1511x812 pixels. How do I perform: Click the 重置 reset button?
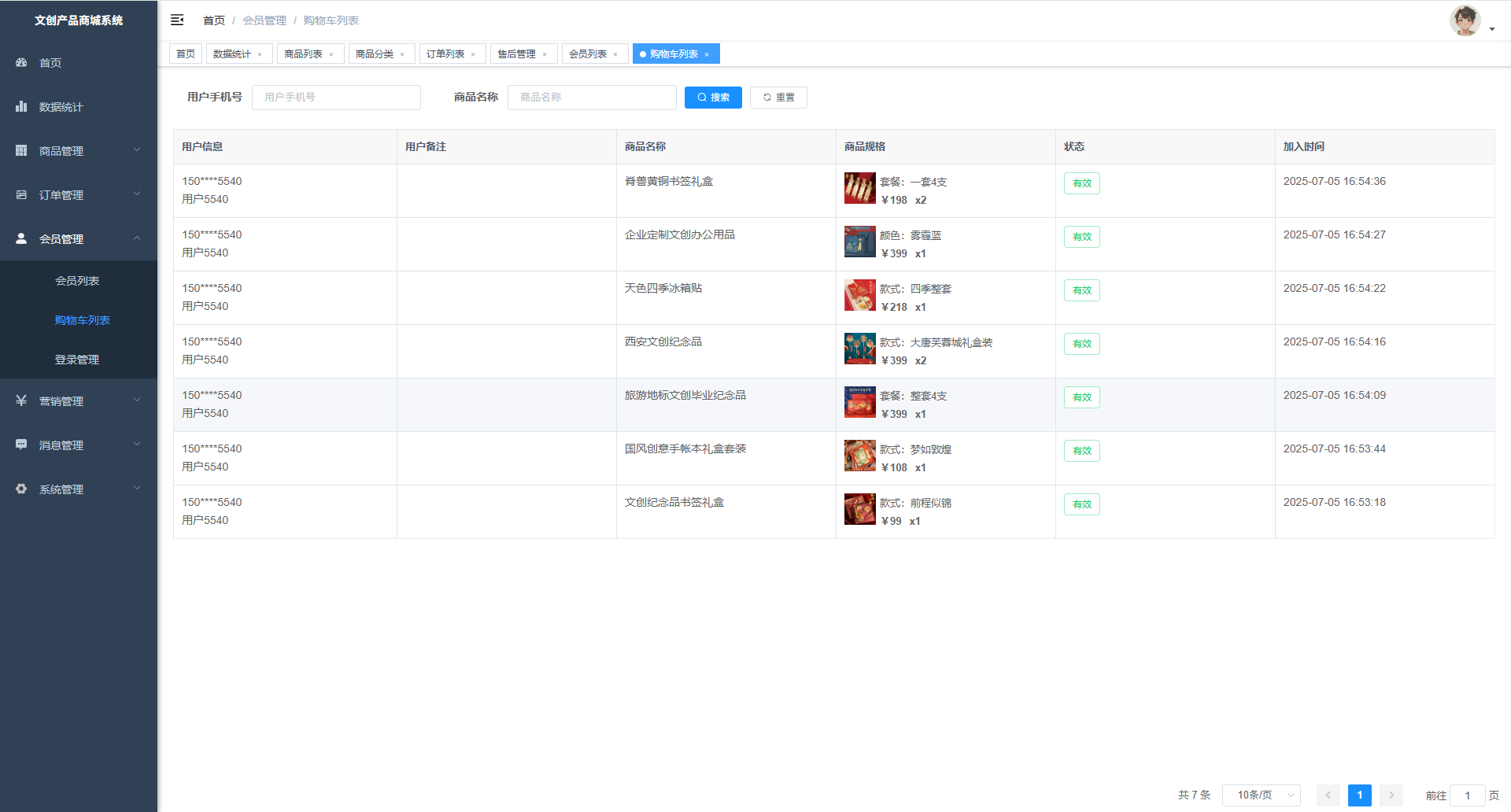tap(778, 98)
